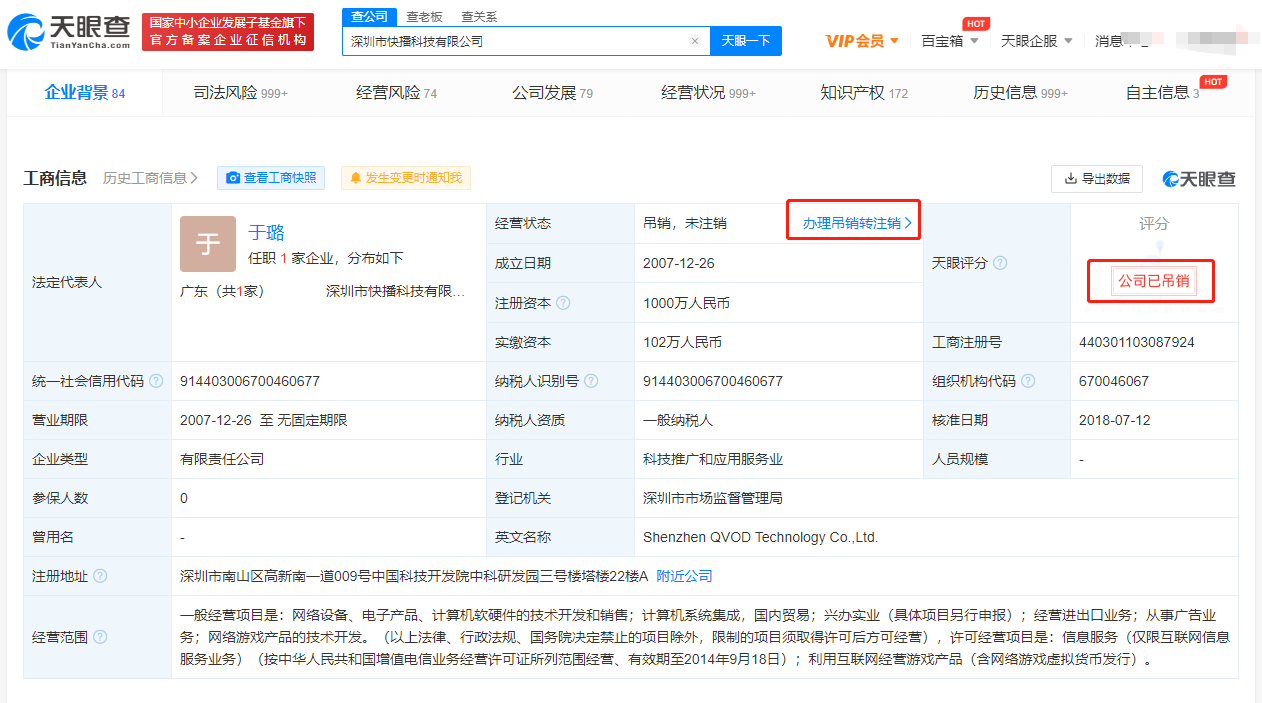The height and width of the screenshot is (703, 1262).
Task: Click help icon next to 组织机构代码
Action: (x=1028, y=381)
